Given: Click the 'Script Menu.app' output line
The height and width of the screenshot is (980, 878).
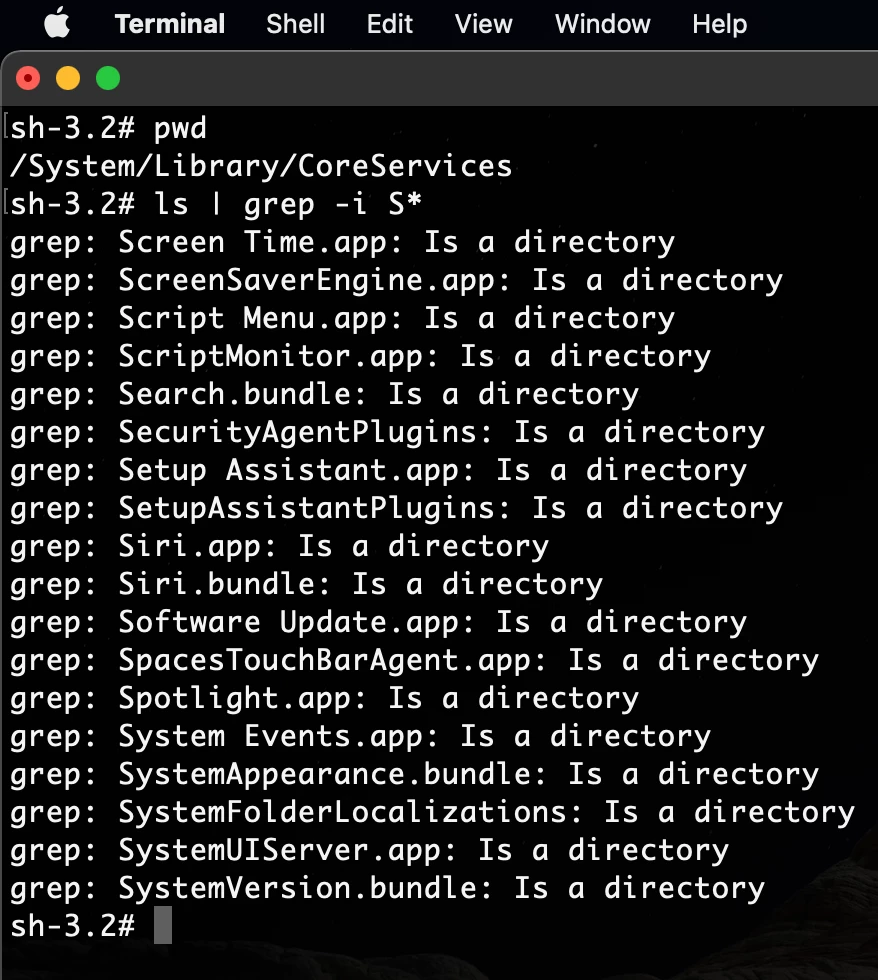Looking at the screenshot, I should tap(342, 319).
